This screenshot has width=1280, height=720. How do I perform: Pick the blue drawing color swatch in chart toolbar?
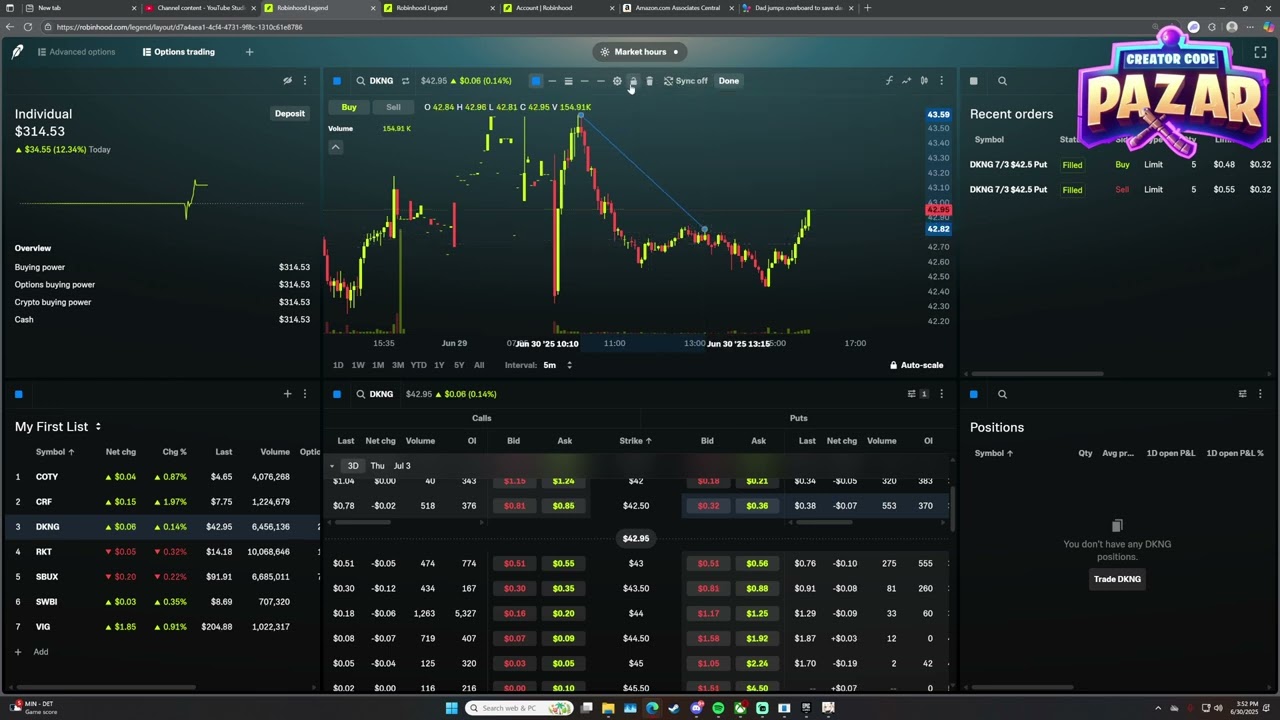[x=536, y=81]
